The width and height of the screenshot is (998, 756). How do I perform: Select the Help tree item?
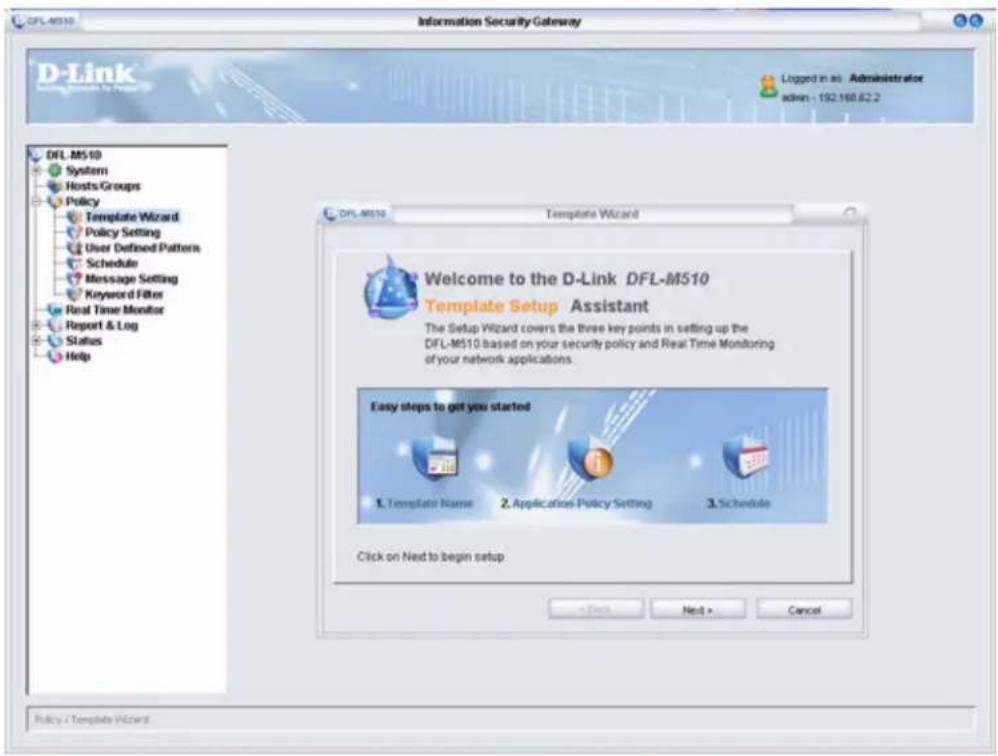point(78,356)
